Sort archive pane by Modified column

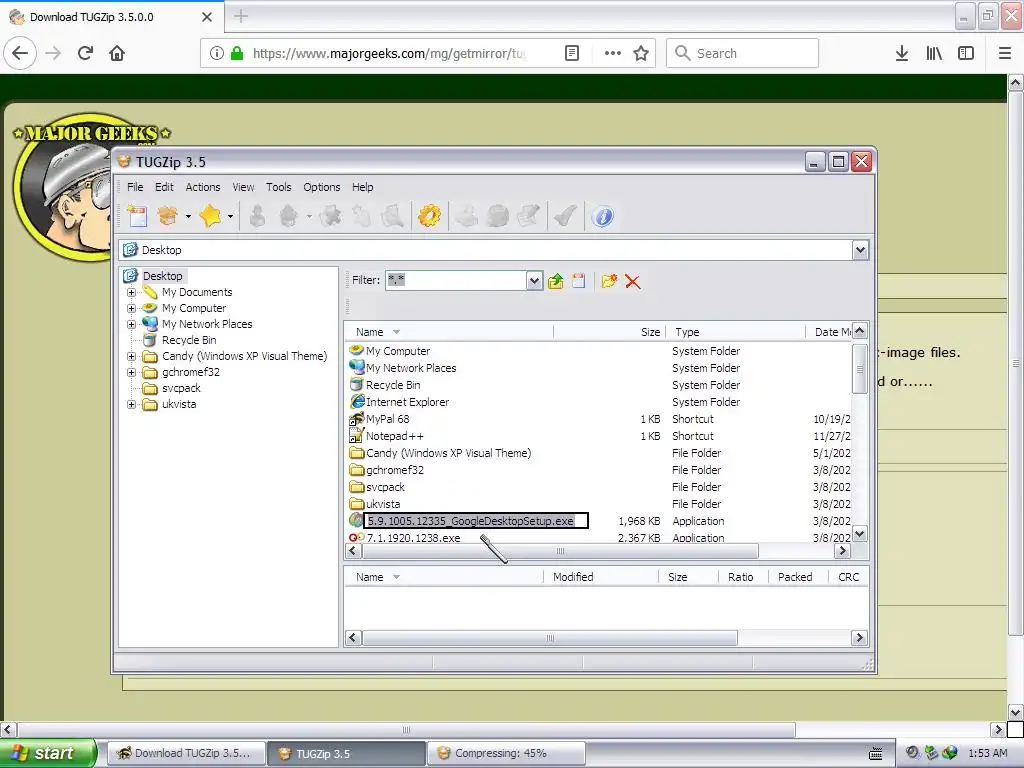[600, 577]
